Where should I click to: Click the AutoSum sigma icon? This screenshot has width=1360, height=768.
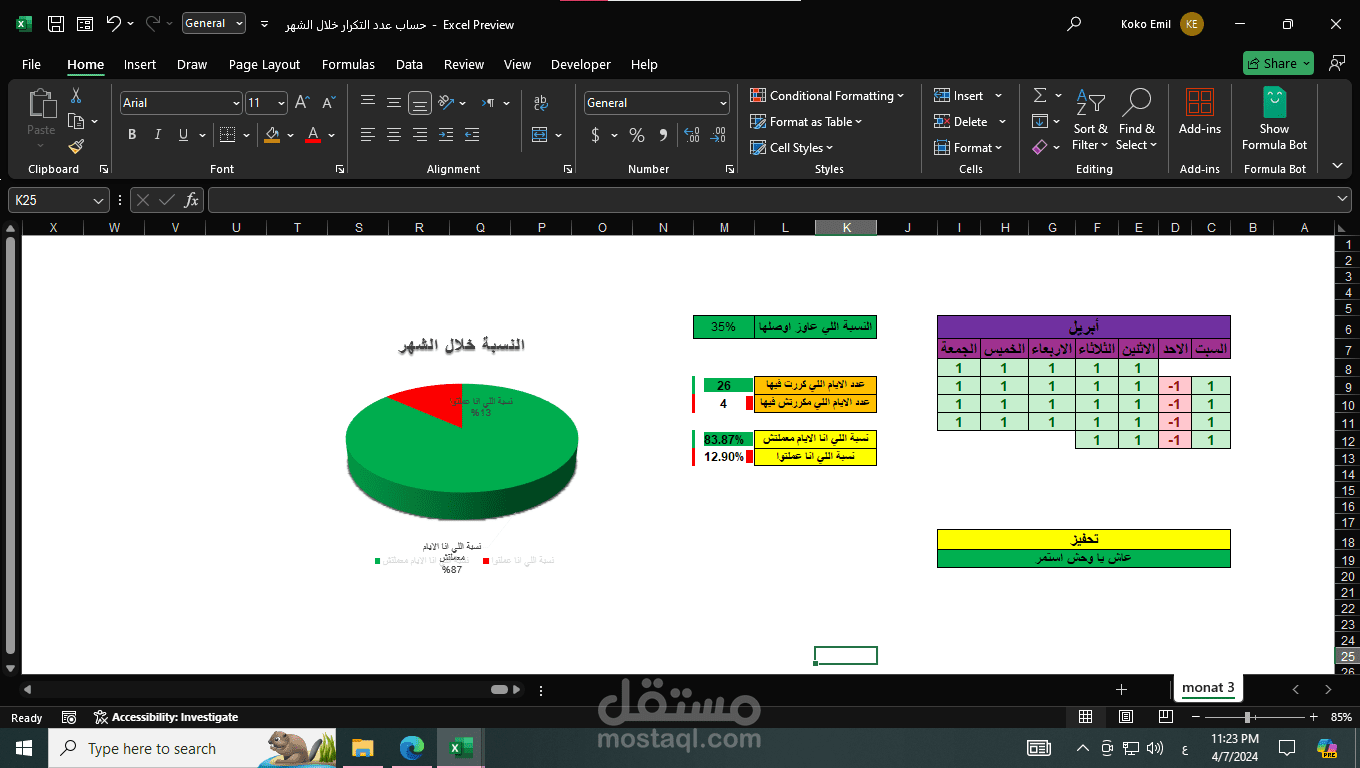1040,95
